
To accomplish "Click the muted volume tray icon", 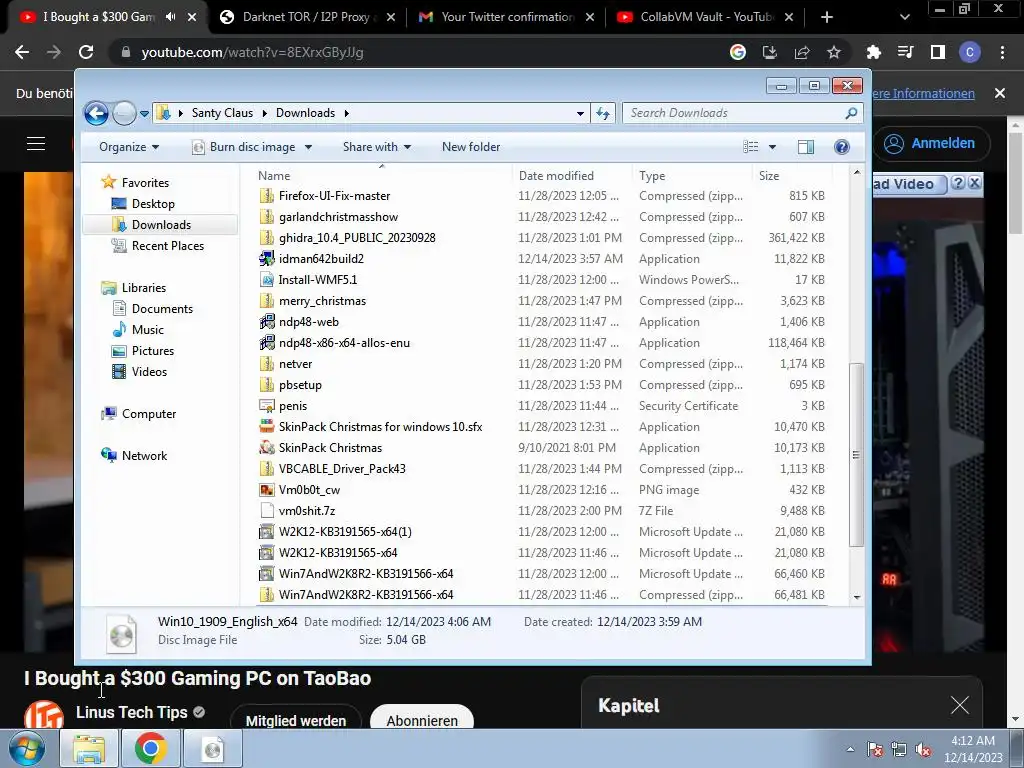I will (923, 749).
